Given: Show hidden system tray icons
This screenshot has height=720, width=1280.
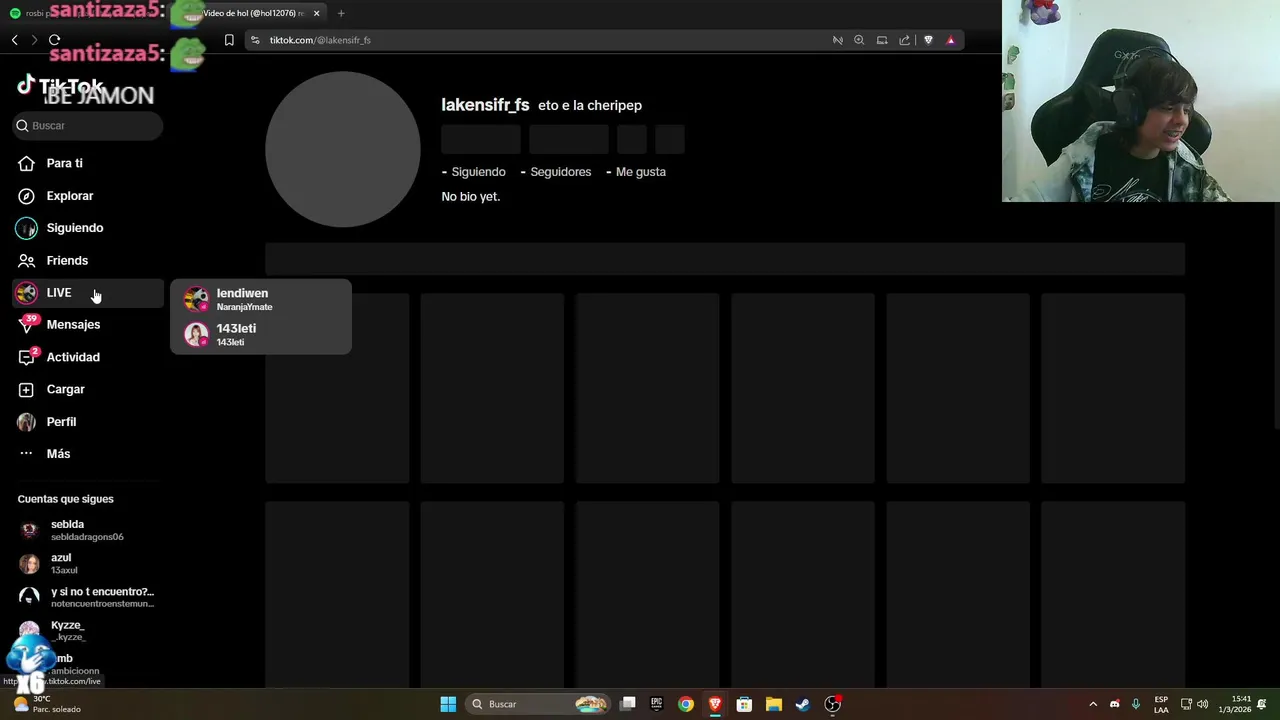Looking at the screenshot, I should 1093,704.
